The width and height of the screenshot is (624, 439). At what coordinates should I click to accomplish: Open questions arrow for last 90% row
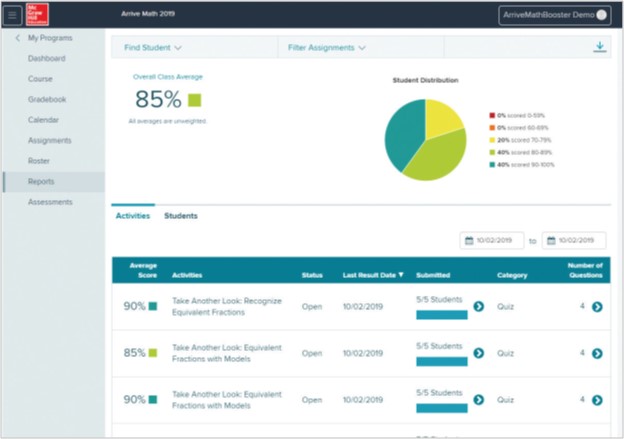(x=597, y=400)
